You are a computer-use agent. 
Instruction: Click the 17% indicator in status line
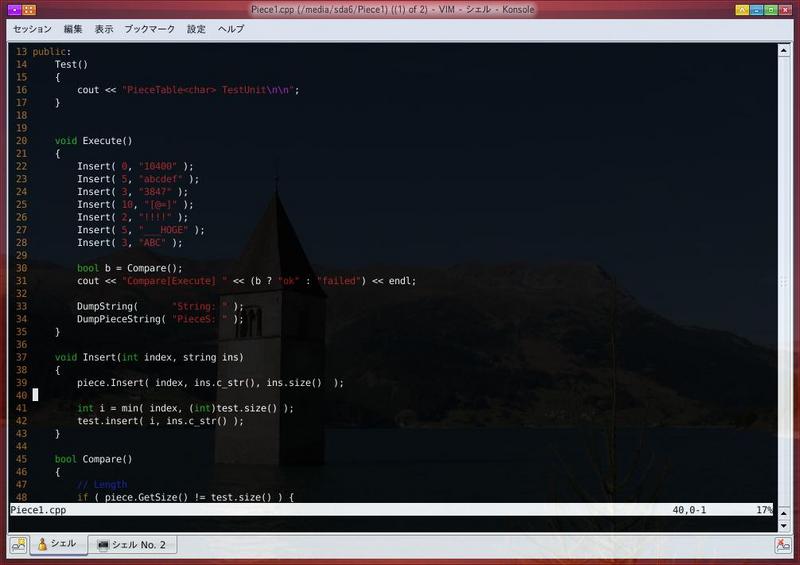tap(764, 510)
